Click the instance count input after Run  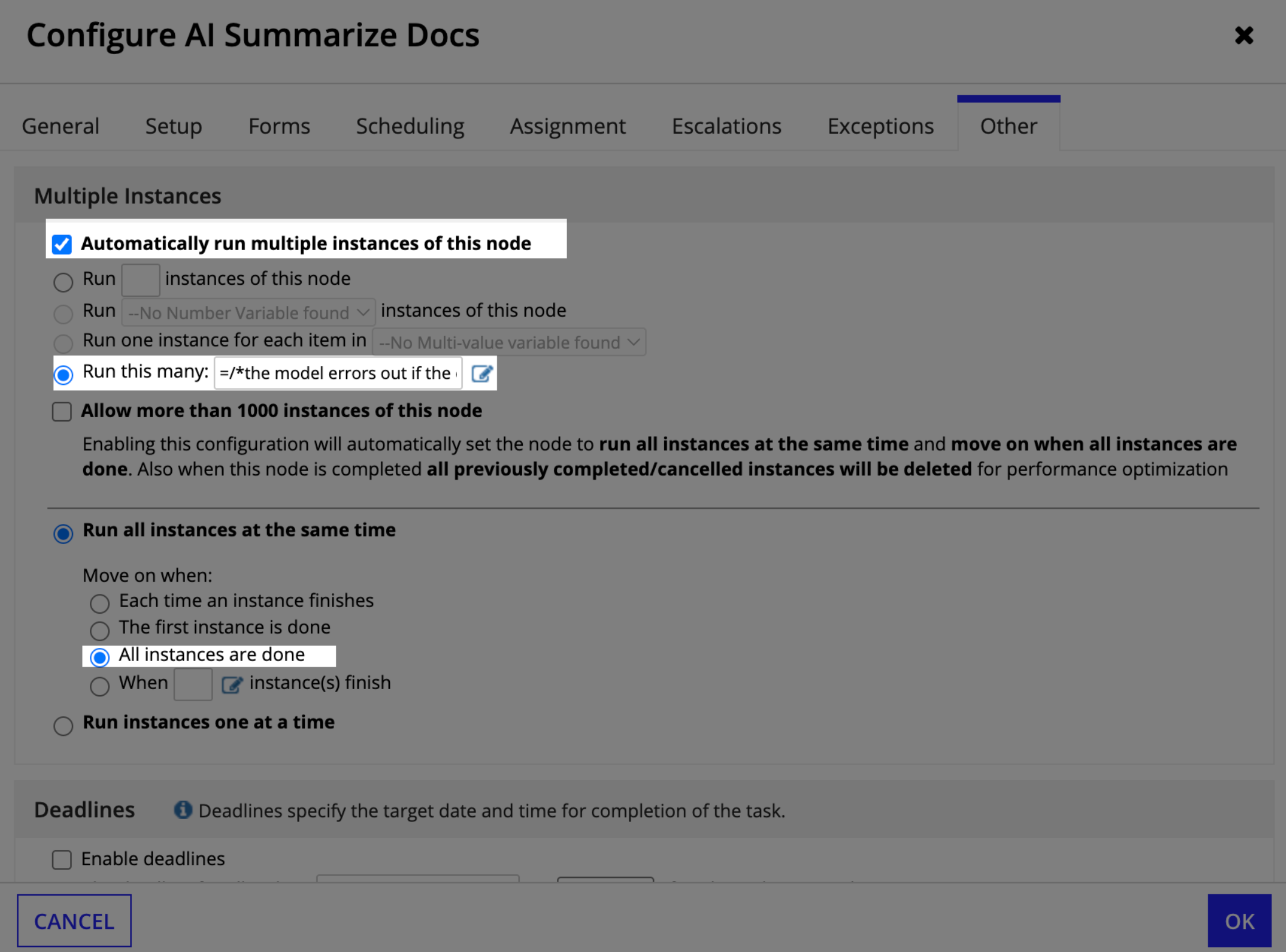click(141, 280)
